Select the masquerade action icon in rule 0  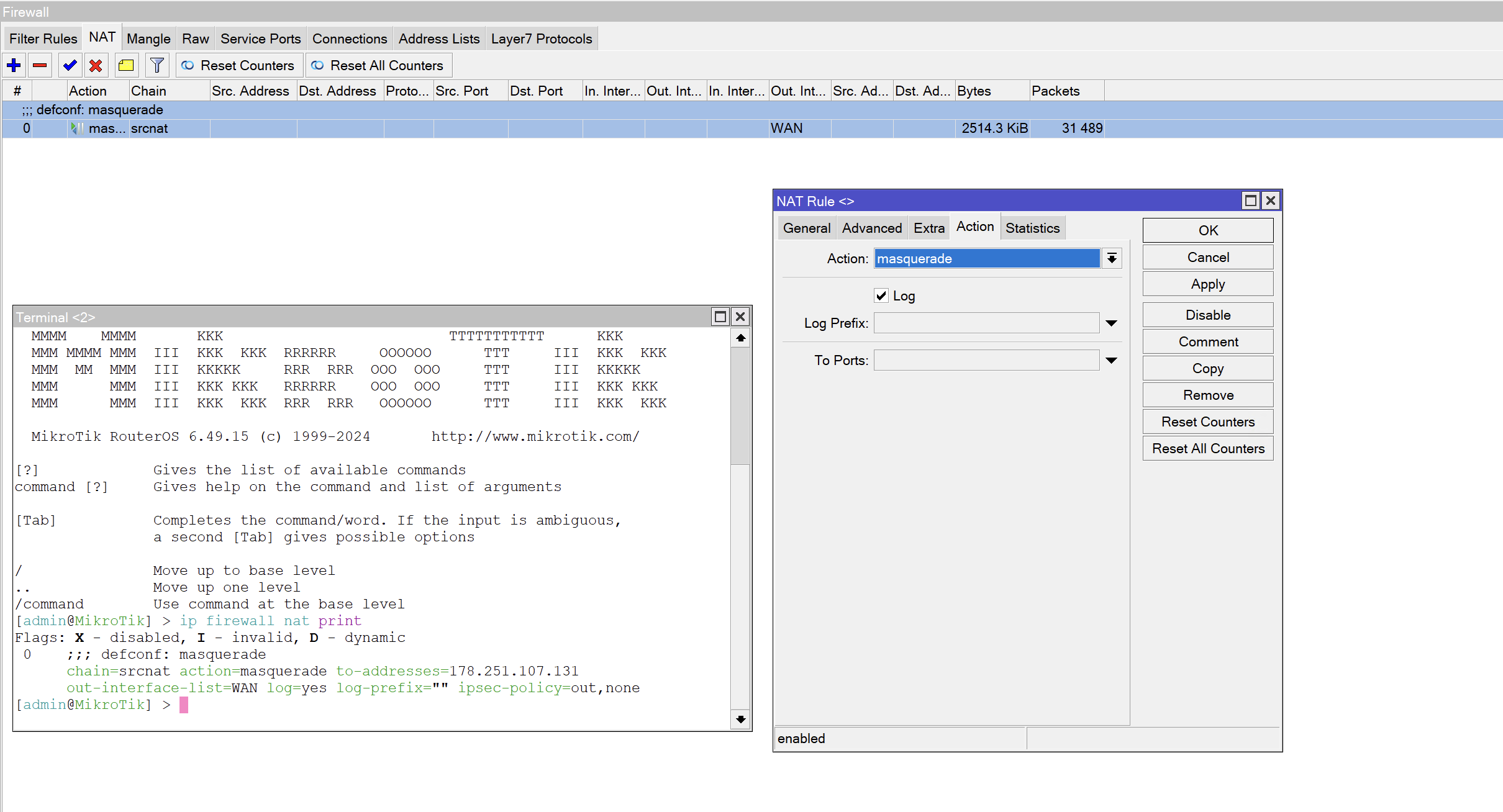pyautogui.click(x=76, y=129)
